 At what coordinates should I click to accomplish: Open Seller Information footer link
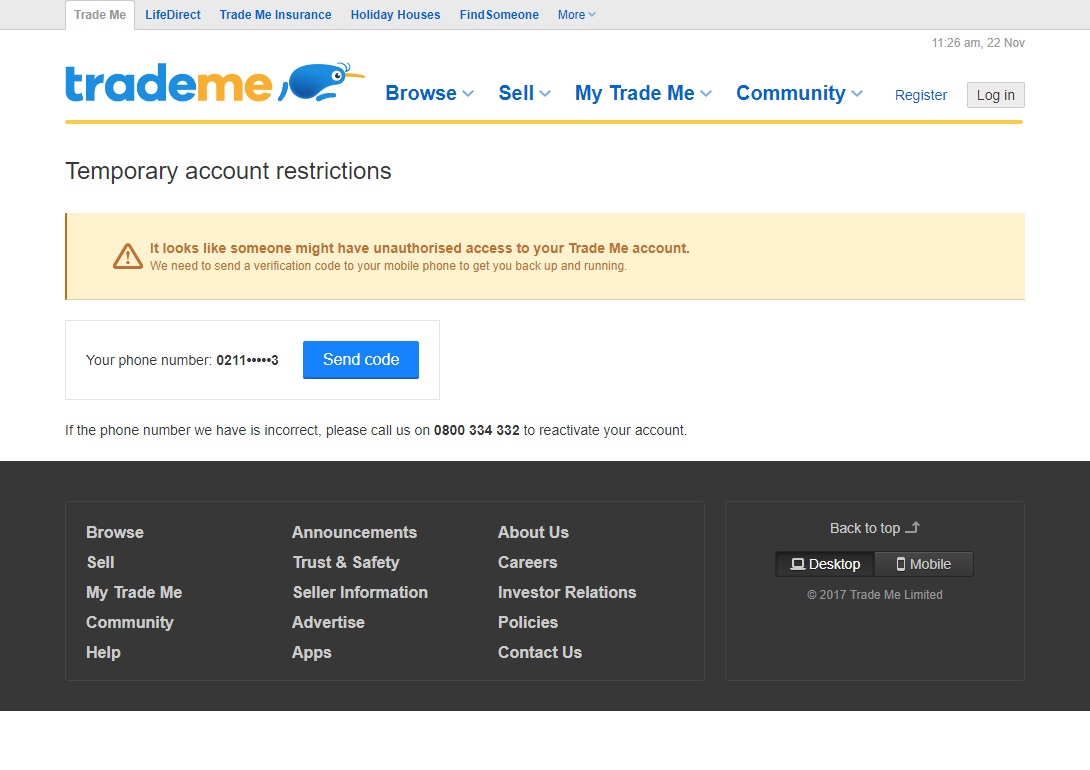[360, 592]
